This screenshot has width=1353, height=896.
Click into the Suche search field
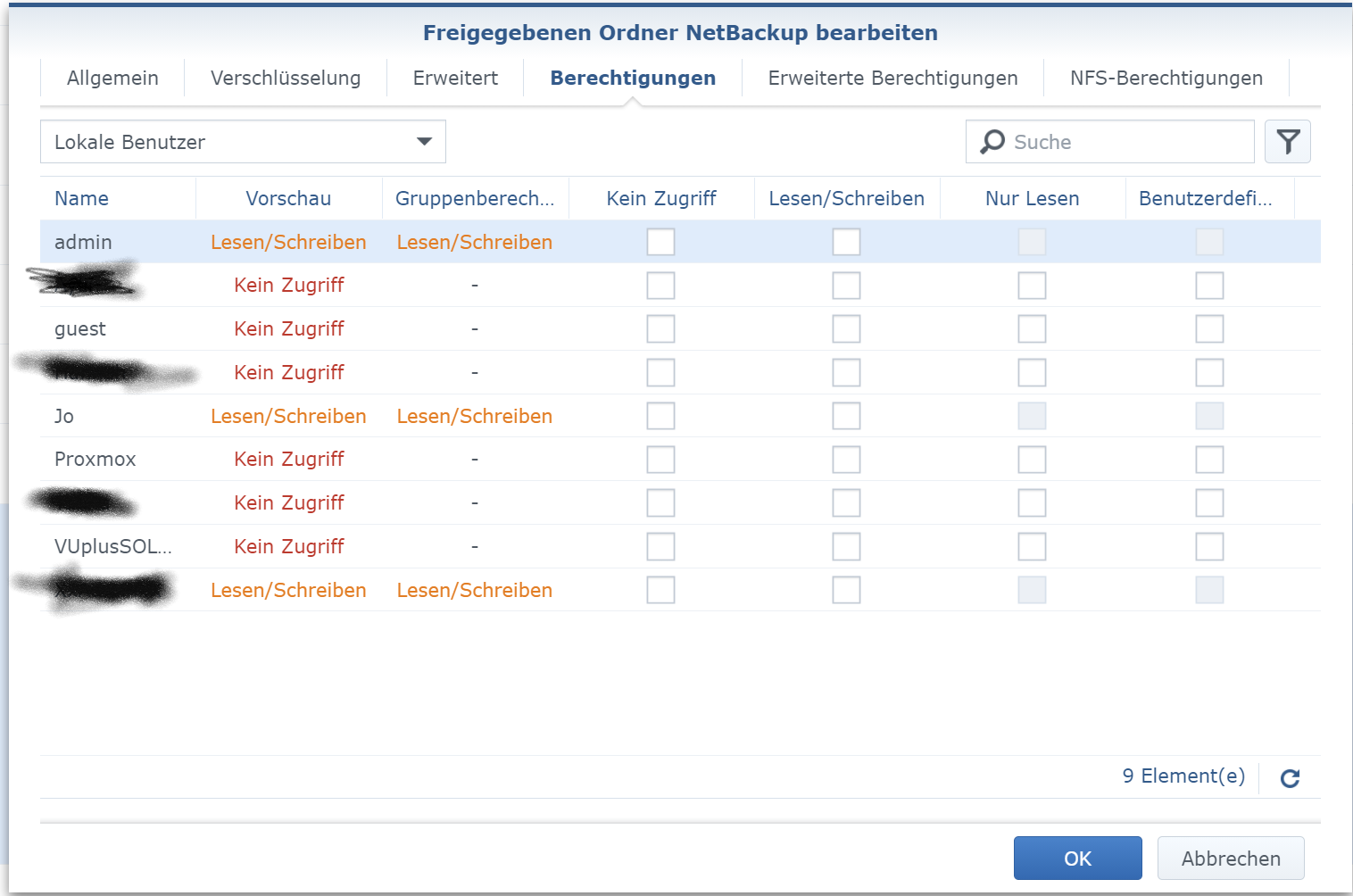pyautogui.click(x=1109, y=142)
